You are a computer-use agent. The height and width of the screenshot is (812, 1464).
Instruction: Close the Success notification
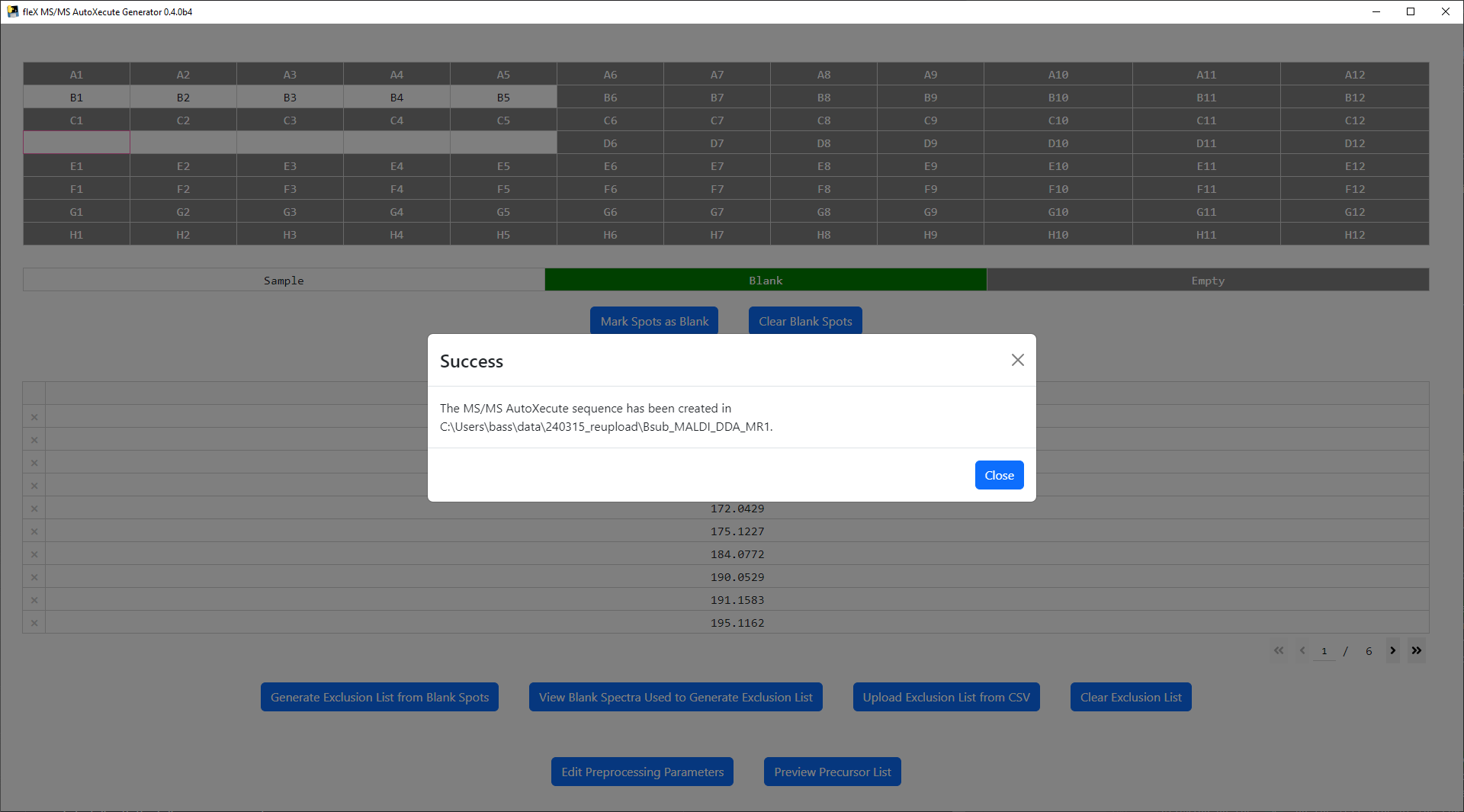point(999,474)
